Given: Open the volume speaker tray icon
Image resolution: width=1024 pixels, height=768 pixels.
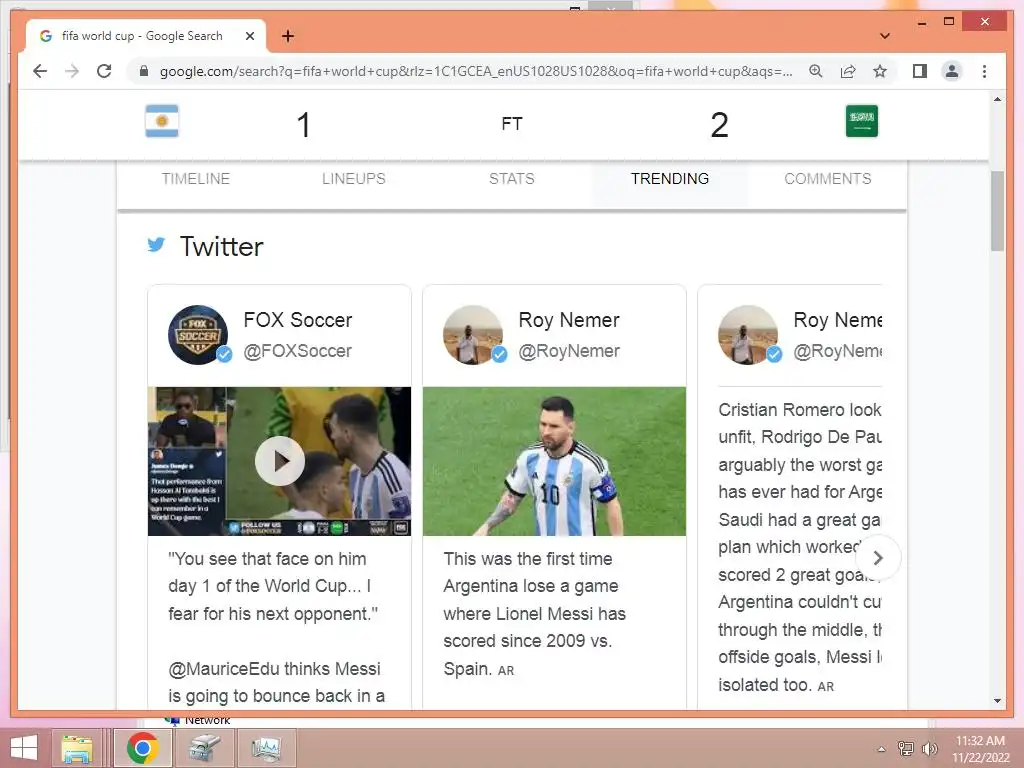Looking at the screenshot, I should pos(929,748).
